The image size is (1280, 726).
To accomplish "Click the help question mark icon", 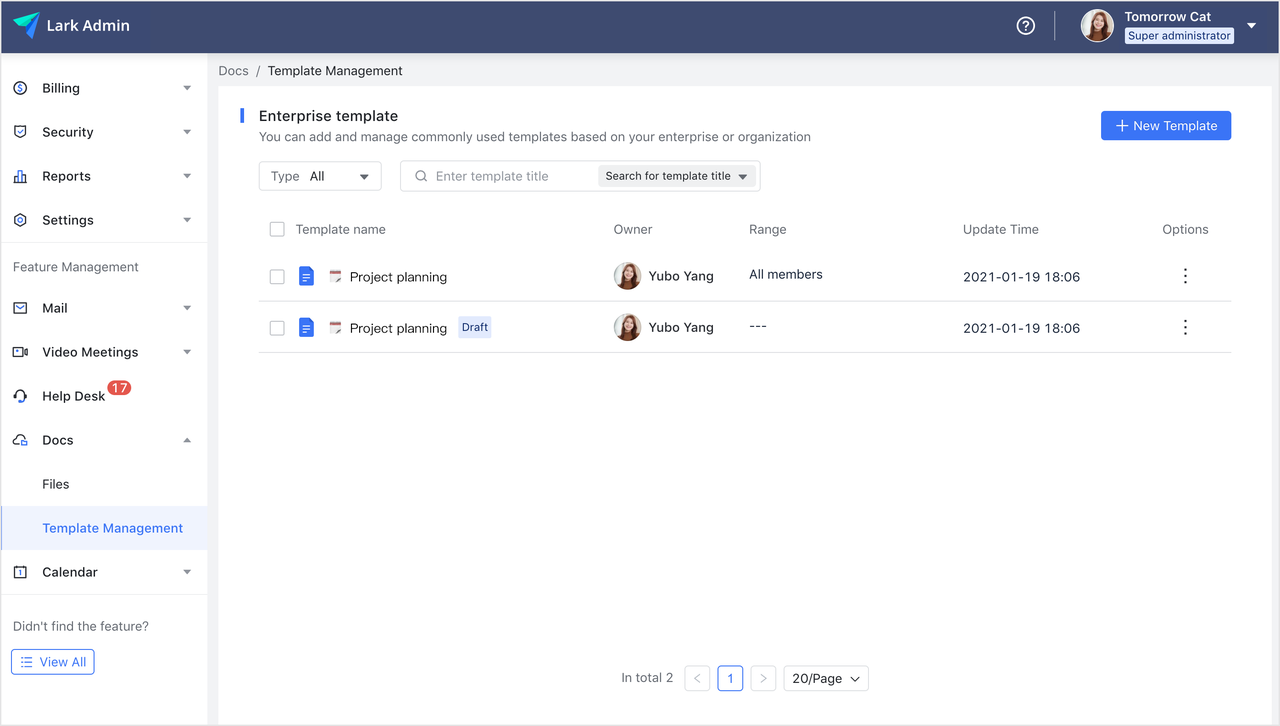I will pyautogui.click(x=1025, y=26).
